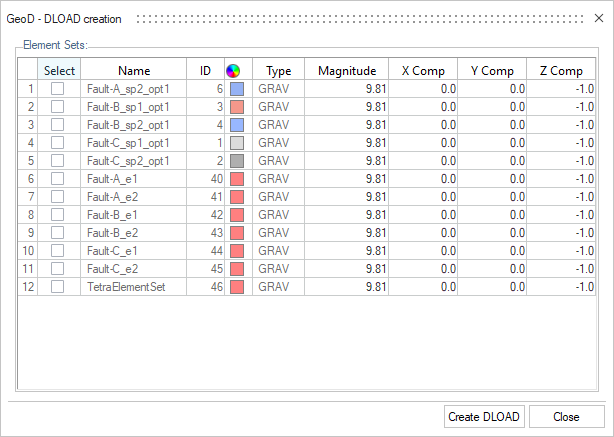Click the name cell Fault-A_e1

(134, 179)
